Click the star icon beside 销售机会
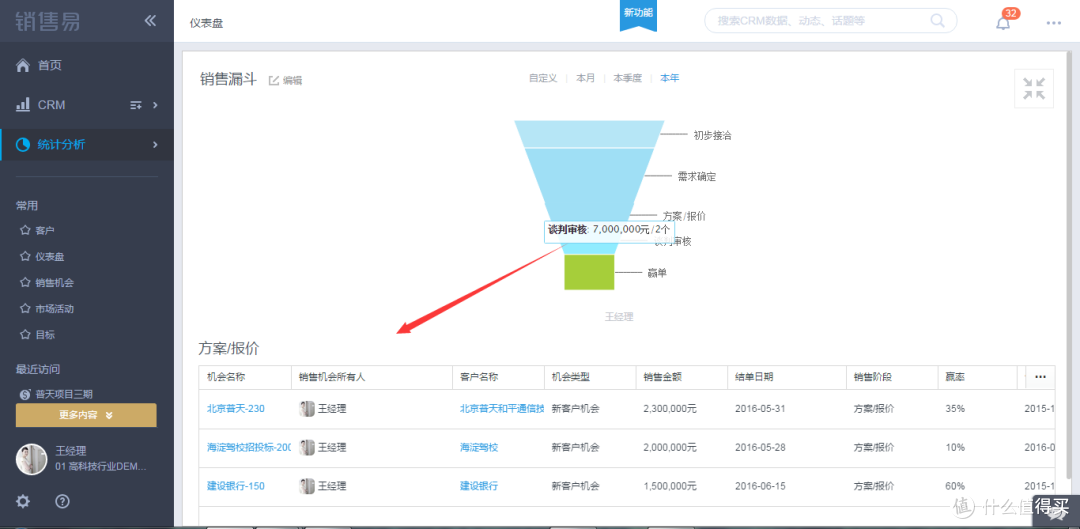Screen dimensions: 1080x529 pyautogui.click(x=25, y=282)
